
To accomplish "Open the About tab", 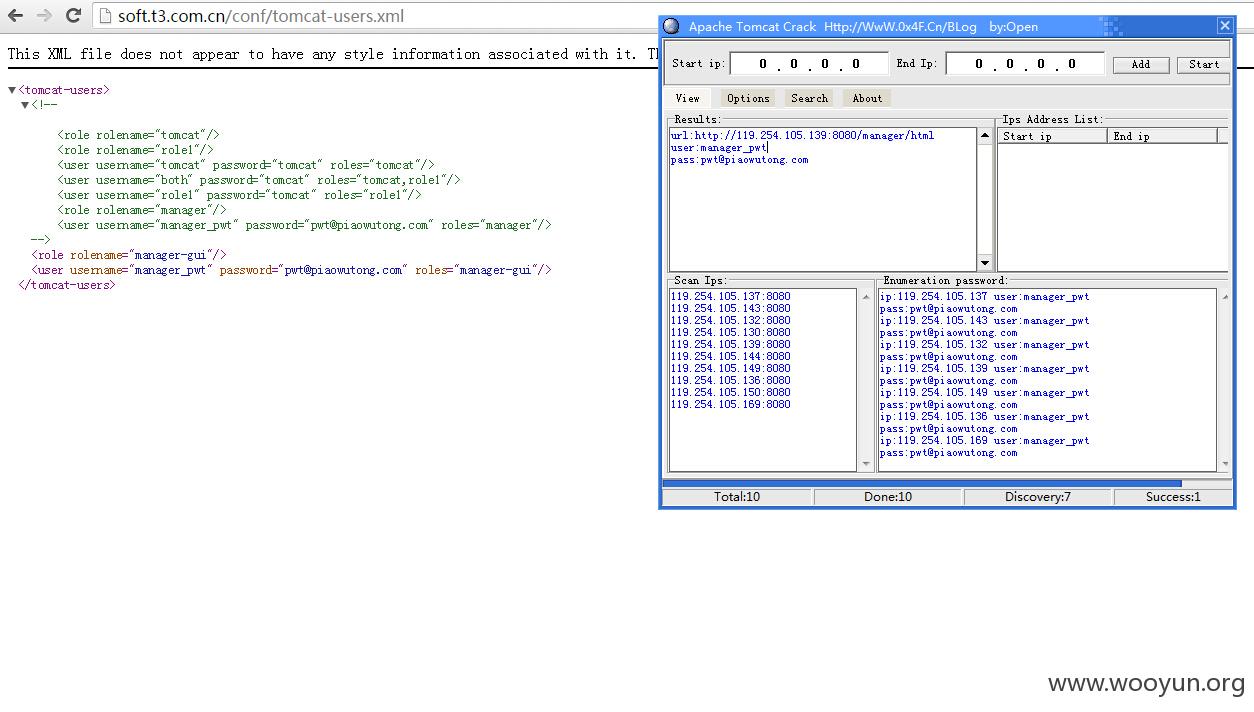I will coord(867,98).
